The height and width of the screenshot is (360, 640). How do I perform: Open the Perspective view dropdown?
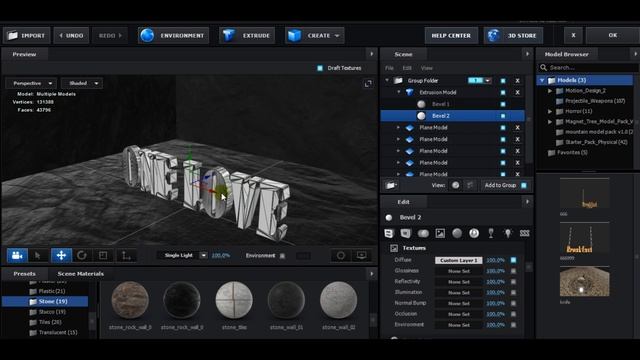[x=31, y=83]
